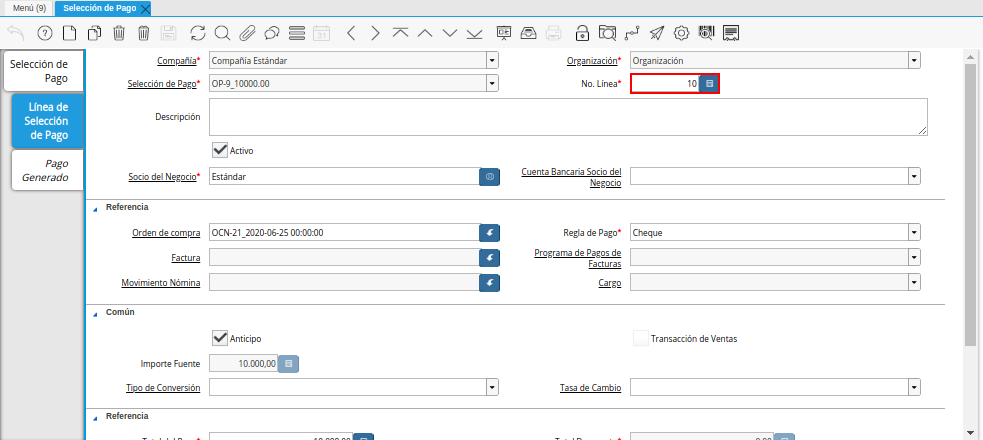Switch to the Pago Generado tab
The height and width of the screenshot is (440, 983).
[x=47, y=170]
